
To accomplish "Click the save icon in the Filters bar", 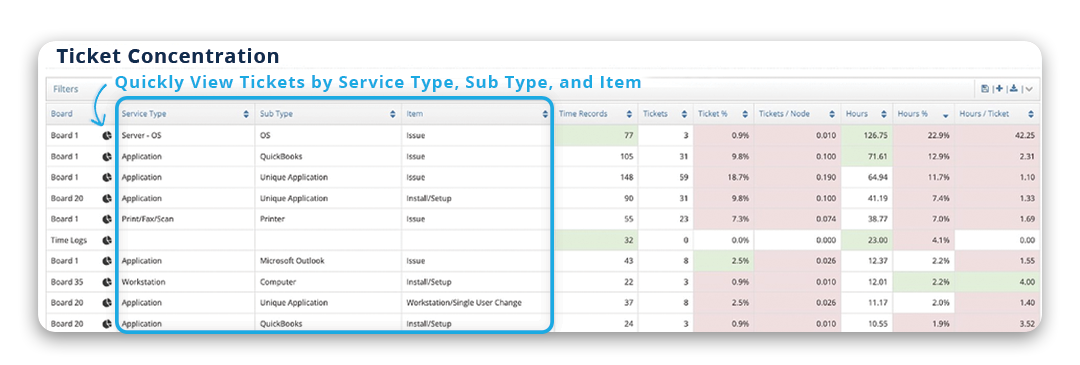I will click(985, 89).
